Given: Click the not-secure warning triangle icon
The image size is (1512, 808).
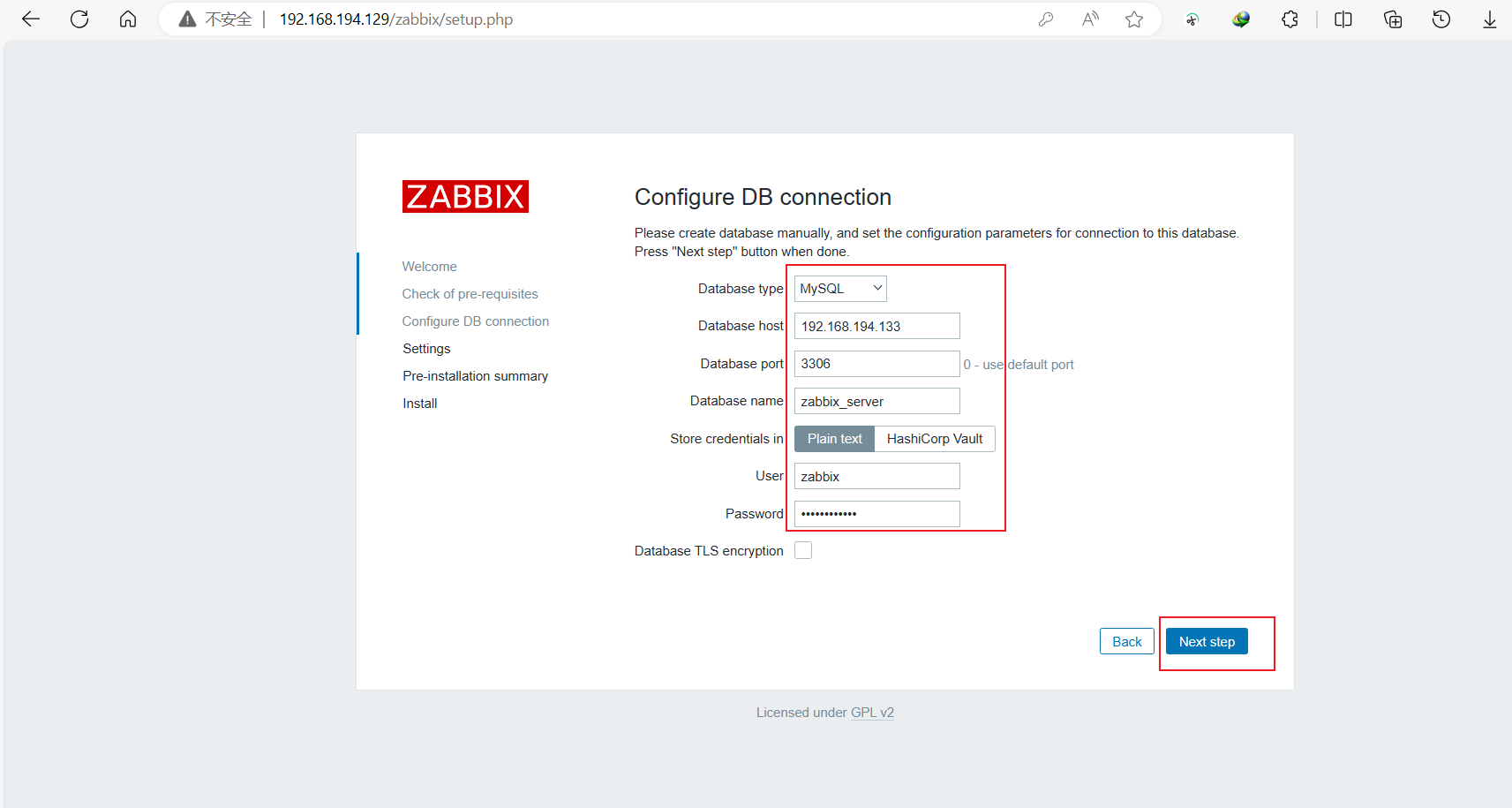Looking at the screenshot, I should click(x=187, y=19).
